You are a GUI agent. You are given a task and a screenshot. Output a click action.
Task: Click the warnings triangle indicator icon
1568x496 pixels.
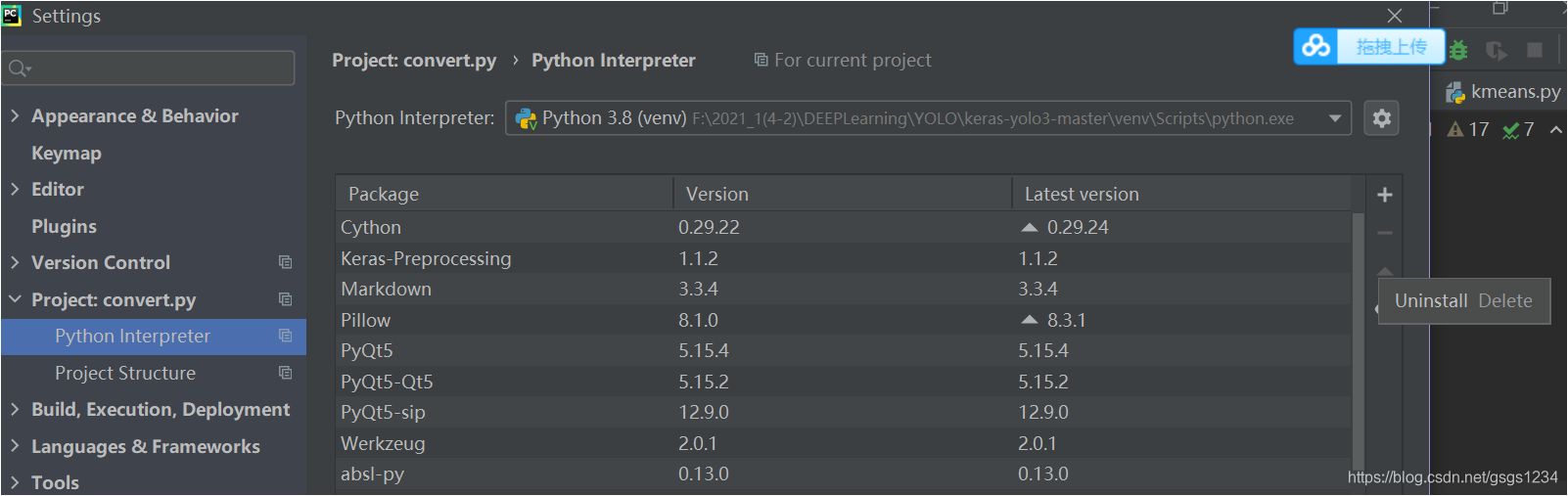[1455, 129]
